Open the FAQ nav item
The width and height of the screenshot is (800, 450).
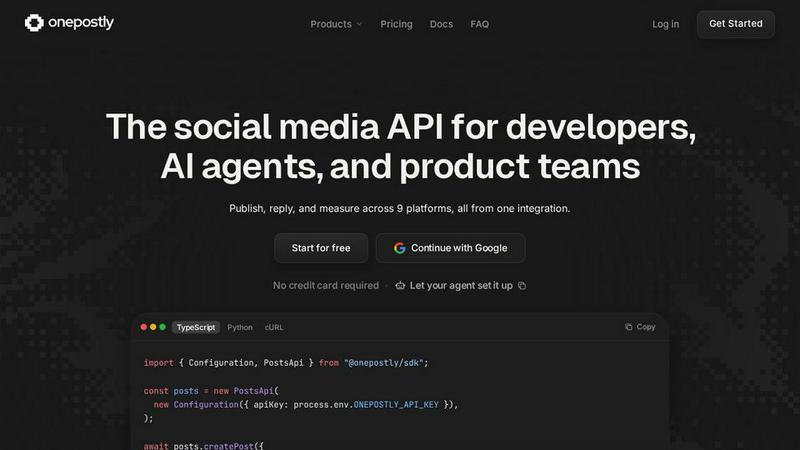click(480, 24)
